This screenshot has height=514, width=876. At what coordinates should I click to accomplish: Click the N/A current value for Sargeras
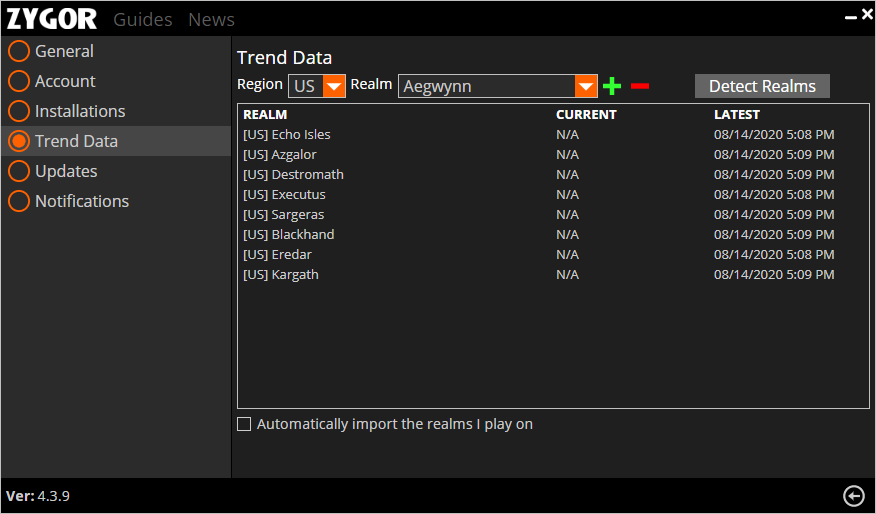pyautogui.click(x=567, y=215)
